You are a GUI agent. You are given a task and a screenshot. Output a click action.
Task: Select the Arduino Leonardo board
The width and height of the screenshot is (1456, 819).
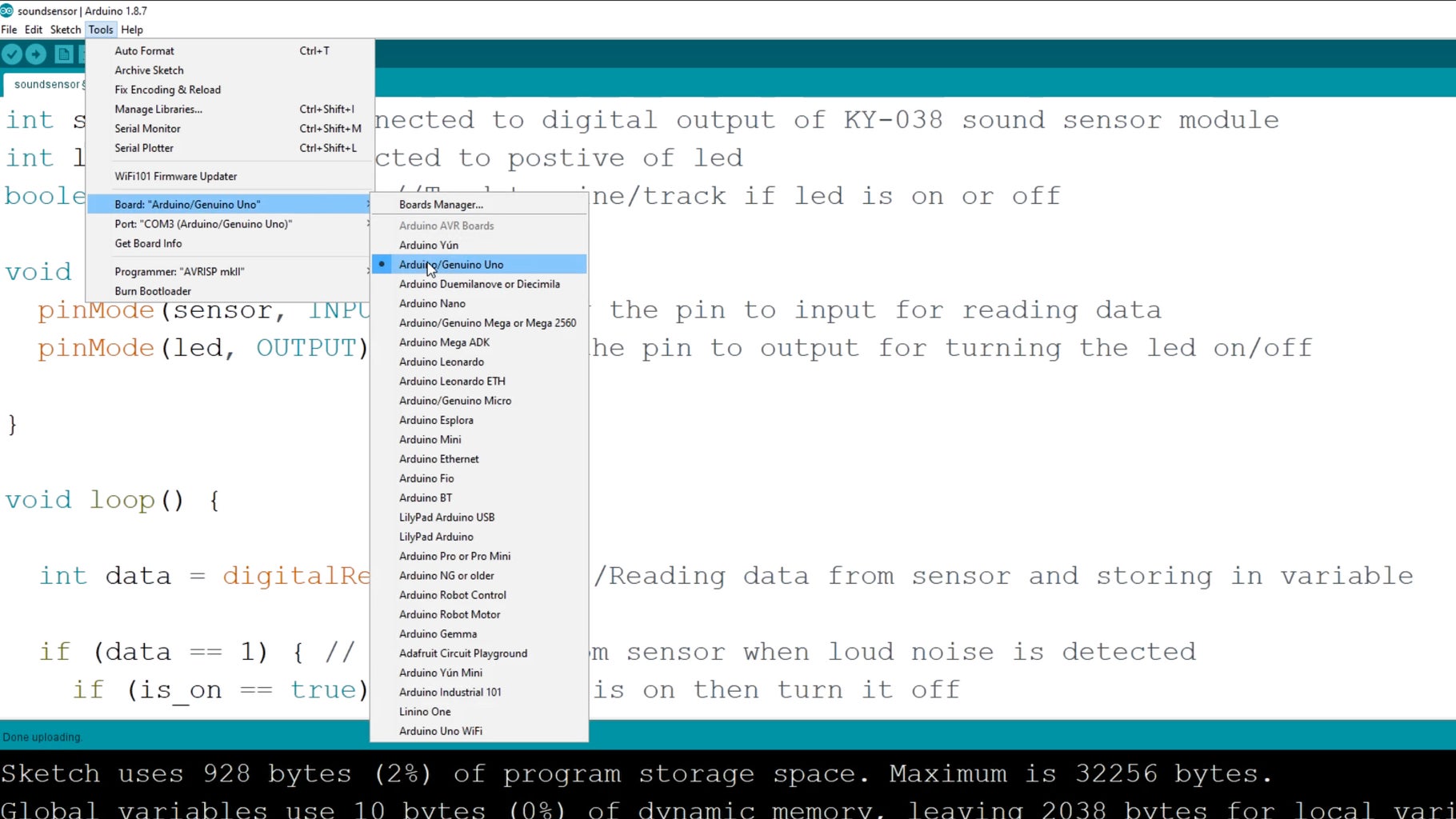479,362
